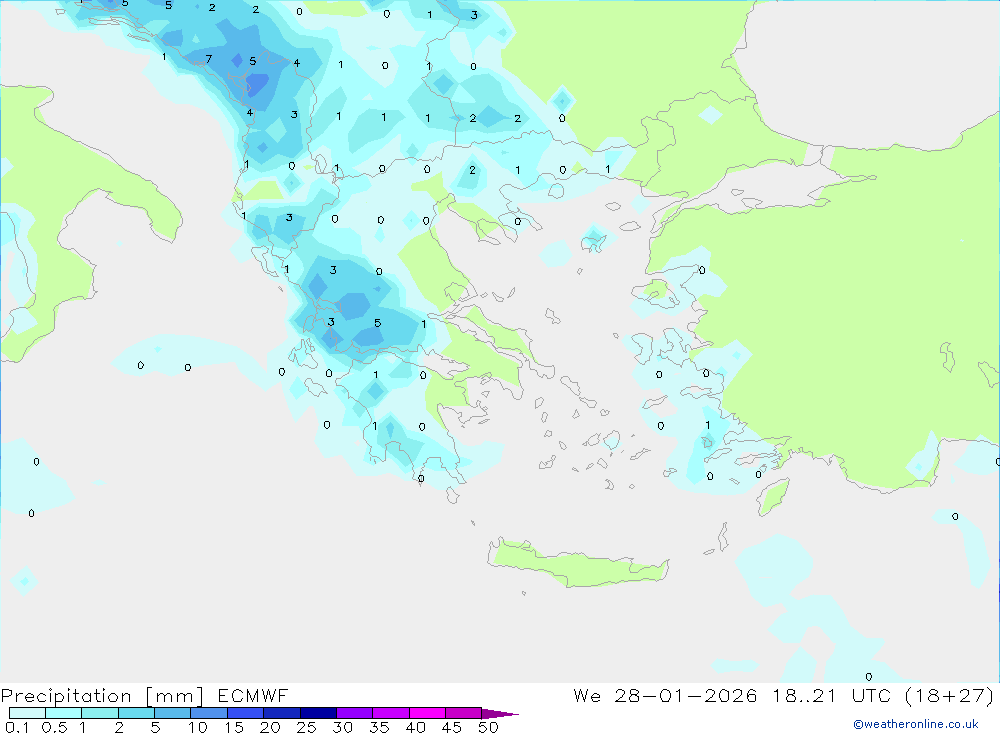Click the legend label "20"
1000x733 pixels.
pyautogui.click(x=270, y=727)
